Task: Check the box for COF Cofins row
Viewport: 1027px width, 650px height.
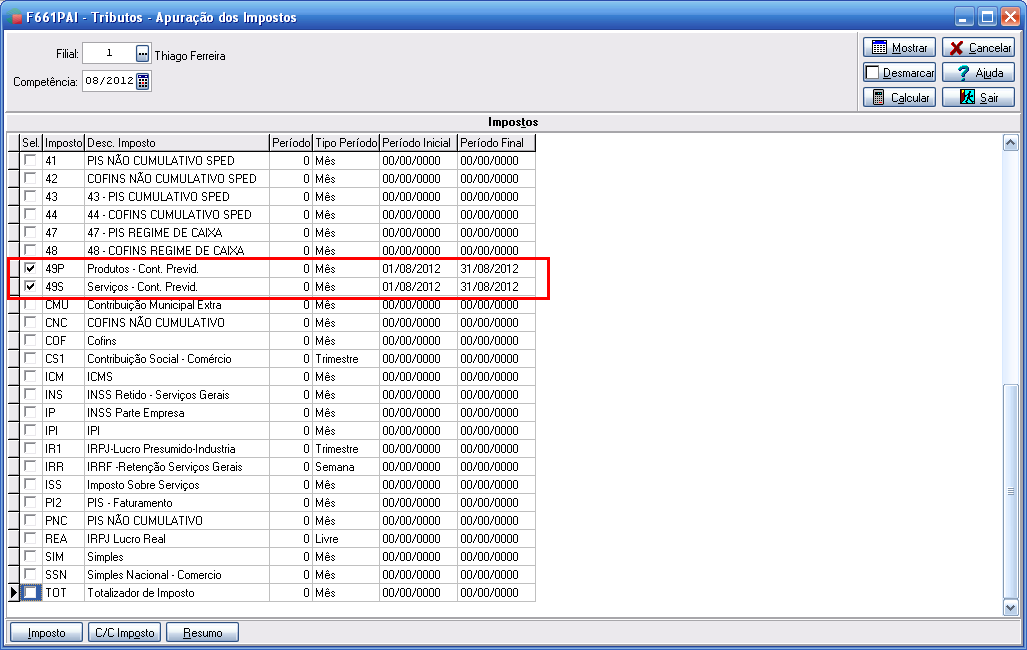Action: [30, 340]
